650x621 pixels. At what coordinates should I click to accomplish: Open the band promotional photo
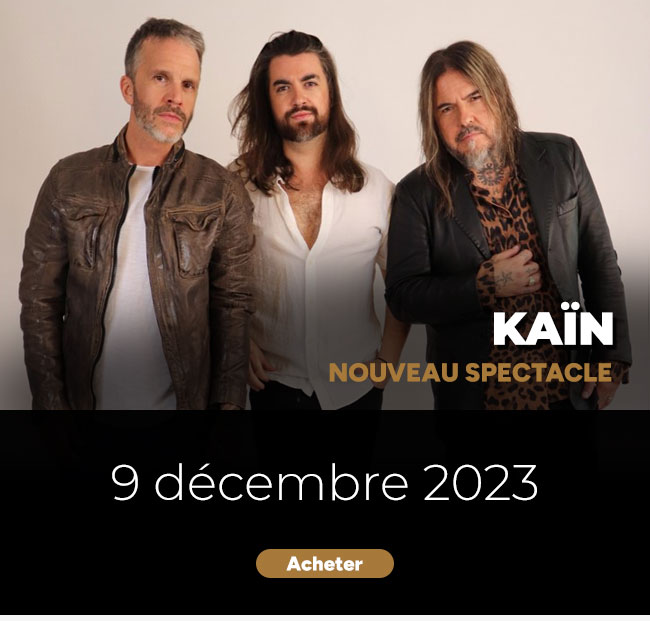point(325,205)
